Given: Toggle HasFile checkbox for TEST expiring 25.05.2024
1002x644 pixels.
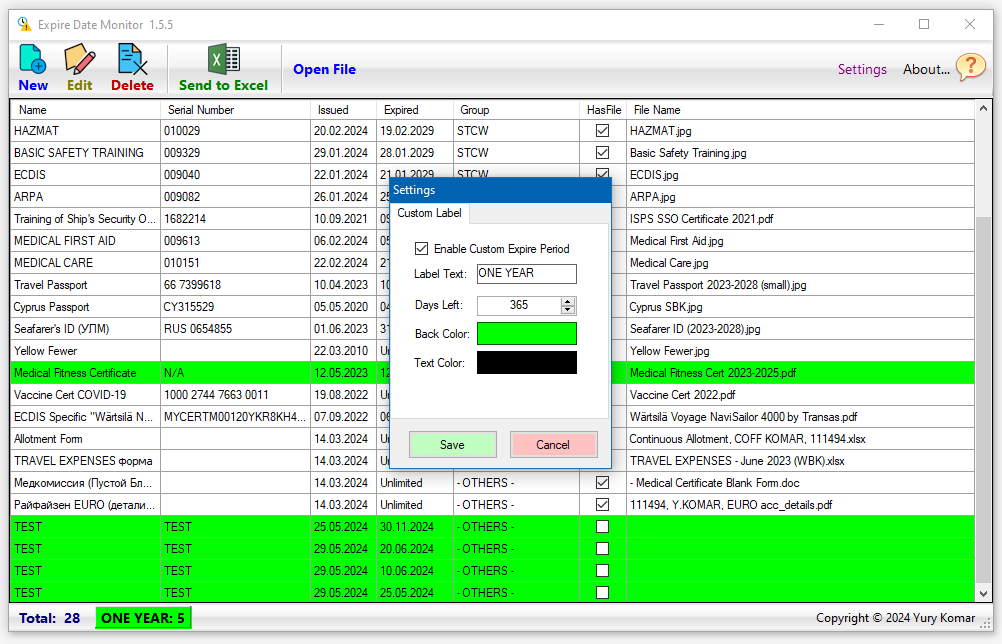Looking at the screenshot, I should click(x=602, y=593).
